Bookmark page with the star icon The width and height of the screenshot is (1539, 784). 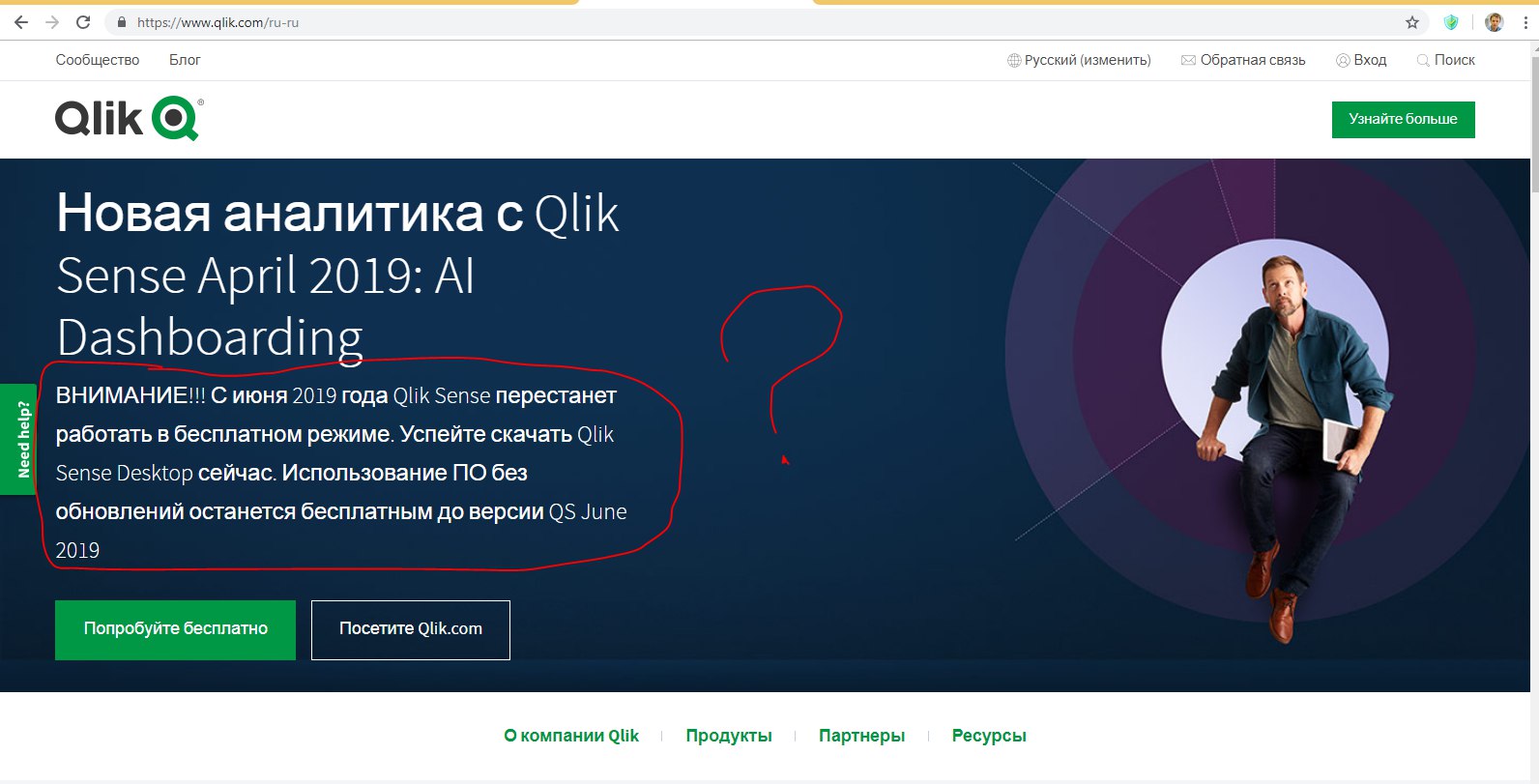coord(1412,22)
